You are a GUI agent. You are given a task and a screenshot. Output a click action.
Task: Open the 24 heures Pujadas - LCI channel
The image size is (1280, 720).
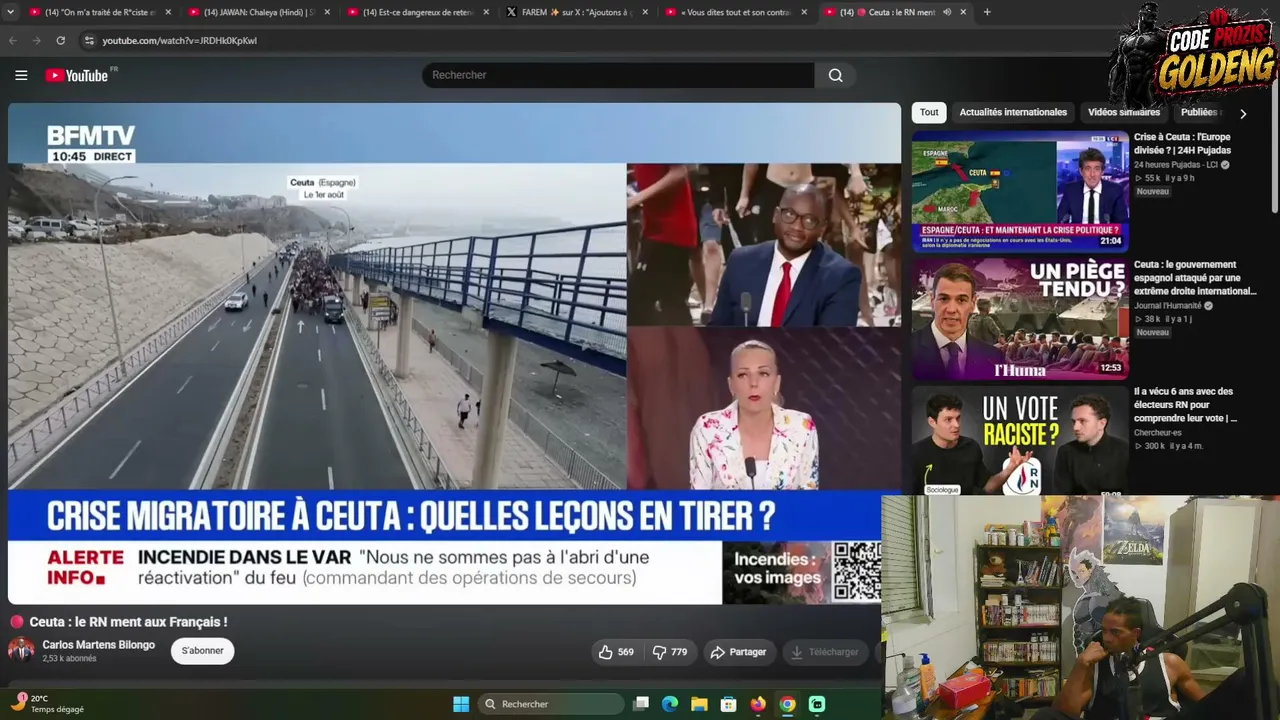(x=1176, y=164)
